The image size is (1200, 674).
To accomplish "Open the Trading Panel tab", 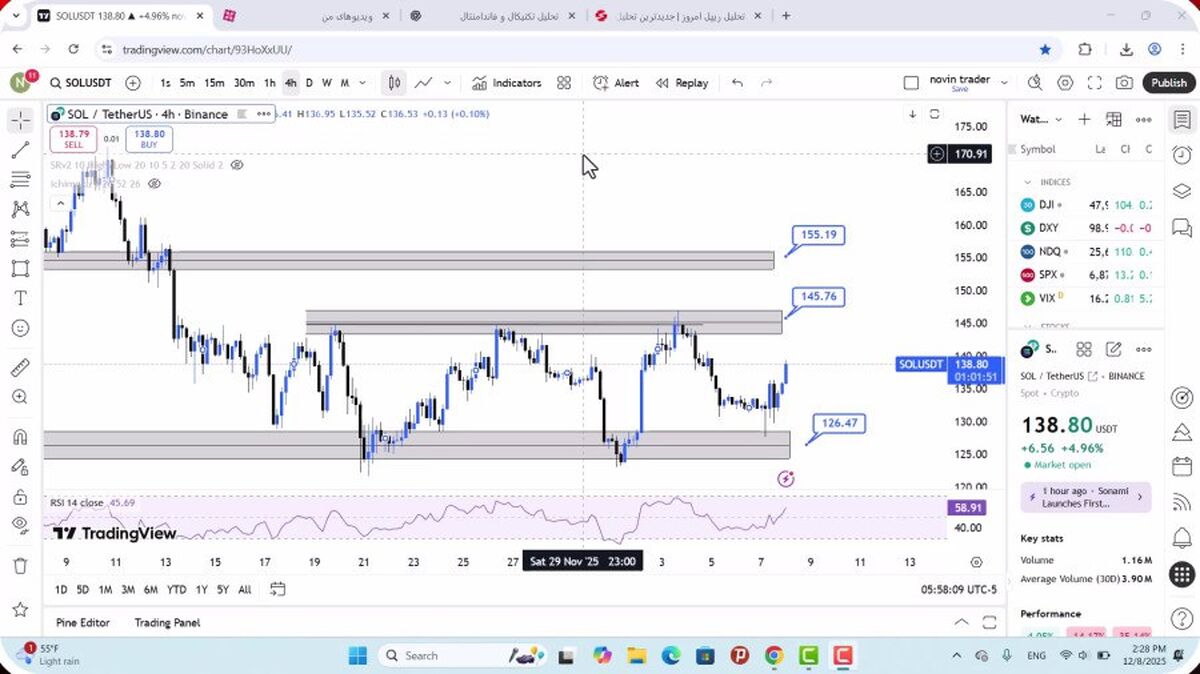I will click(x=167, y=622).
